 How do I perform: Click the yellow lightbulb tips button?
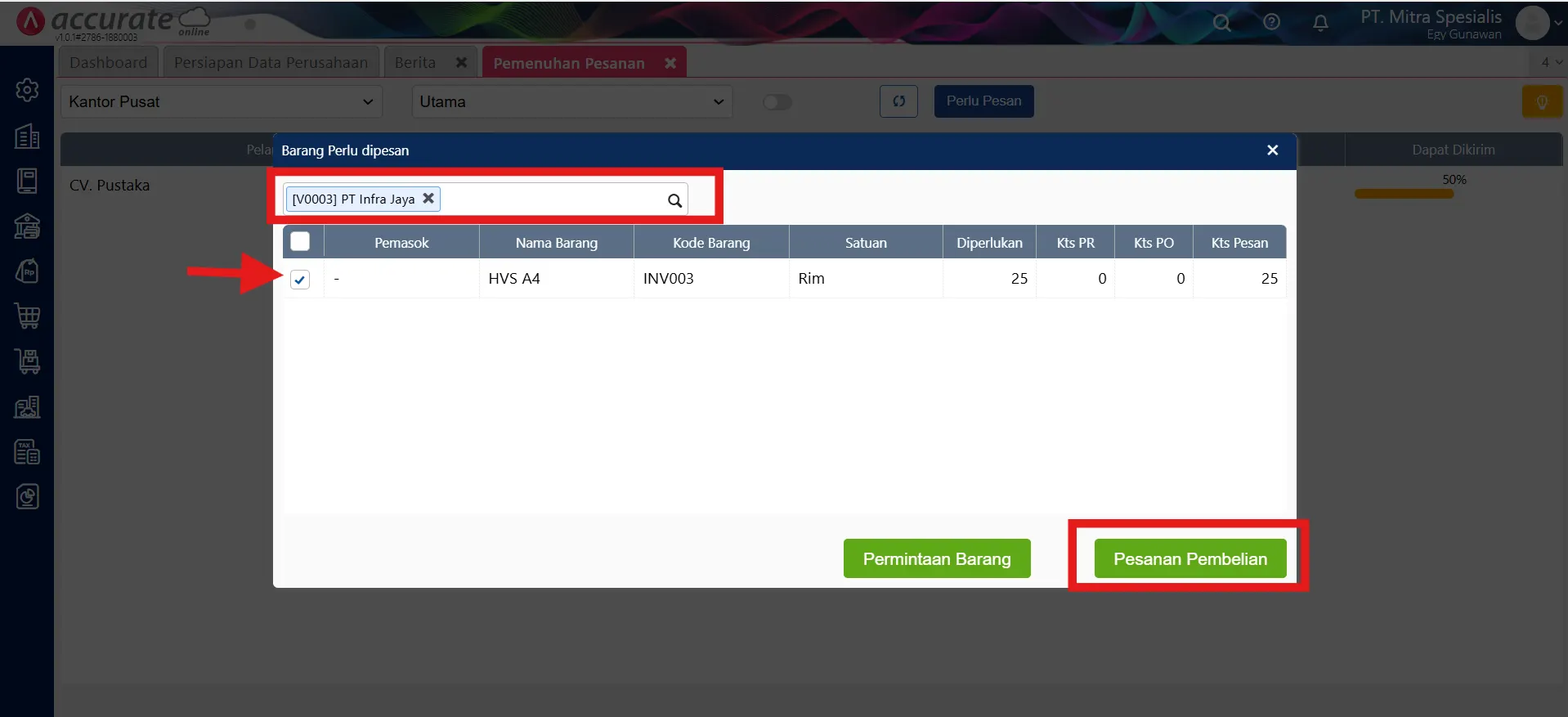[x=1542, y=102]
